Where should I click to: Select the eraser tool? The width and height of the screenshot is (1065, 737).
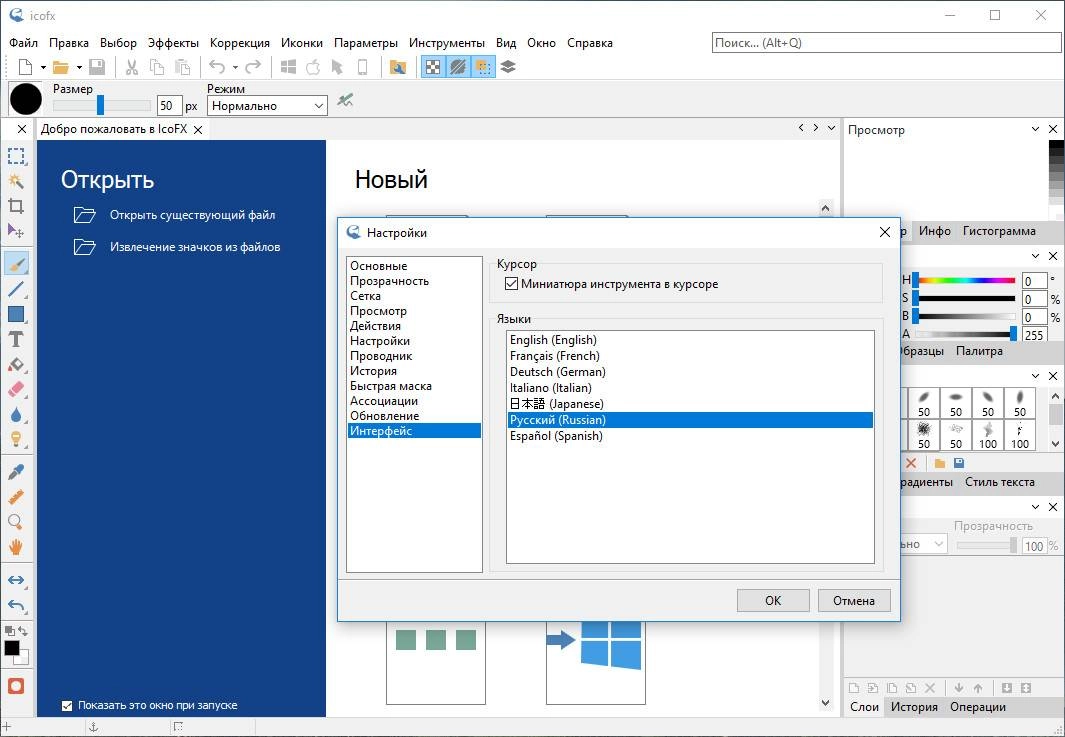(x=16, y=389)
